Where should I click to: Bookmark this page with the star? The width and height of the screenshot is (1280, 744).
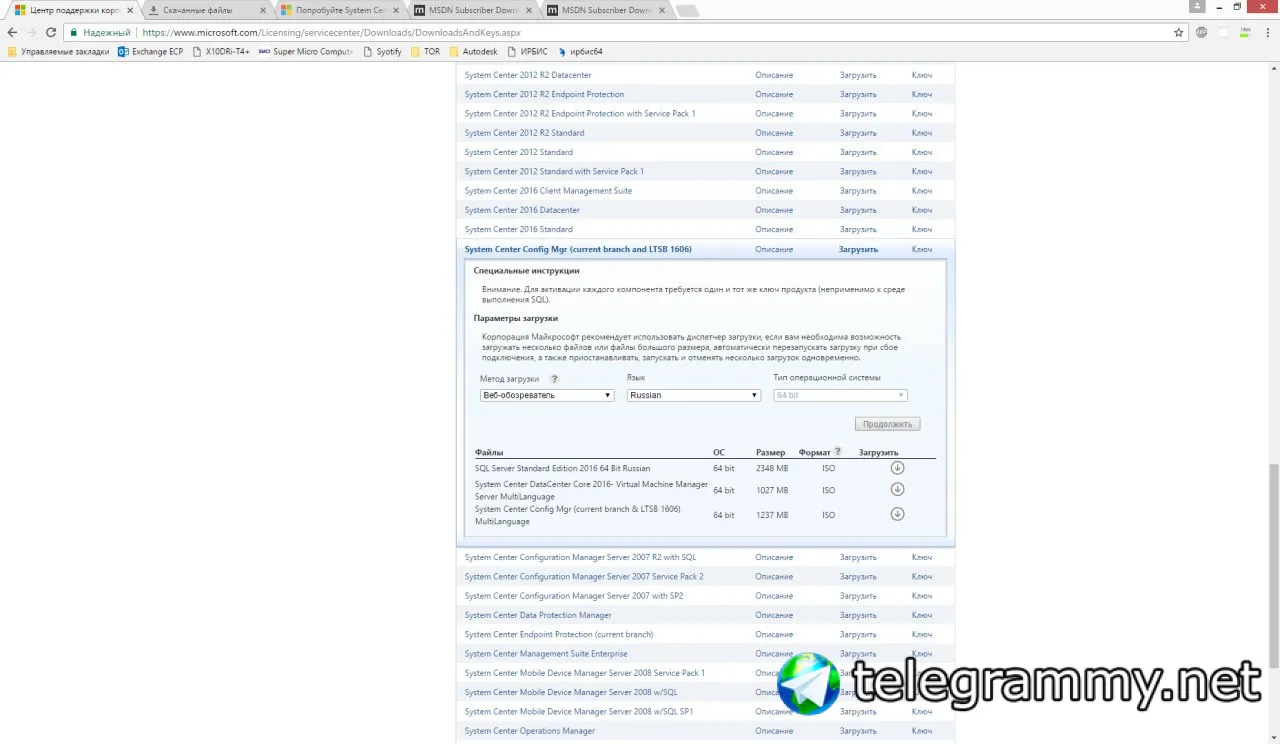click(1179, 32)
